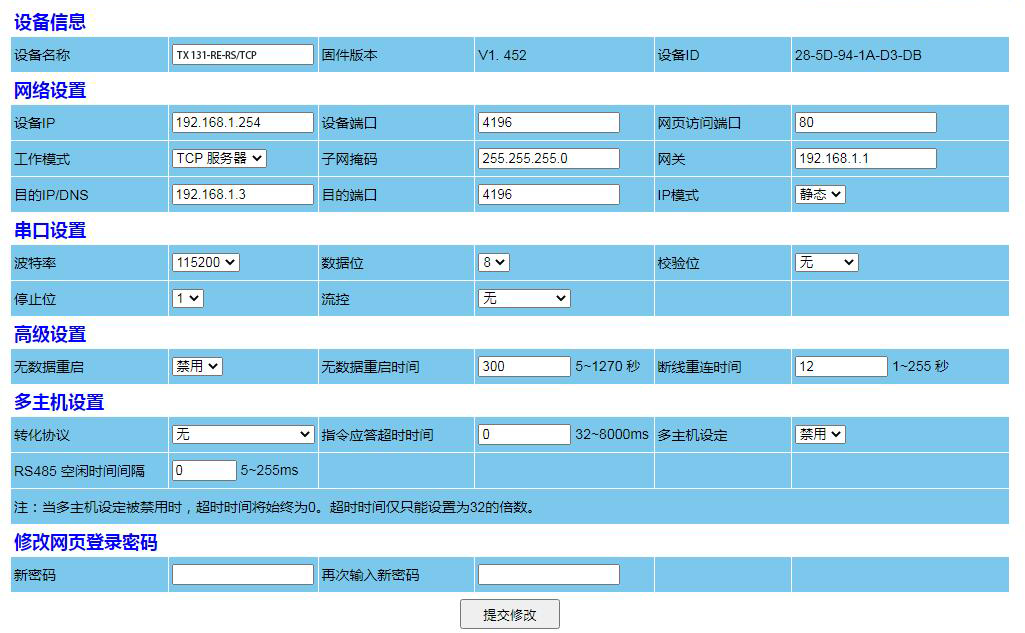The image size is (1025, 633).
Task: Open the 多主机设定 dropdown
Action: tap(820, 434)
